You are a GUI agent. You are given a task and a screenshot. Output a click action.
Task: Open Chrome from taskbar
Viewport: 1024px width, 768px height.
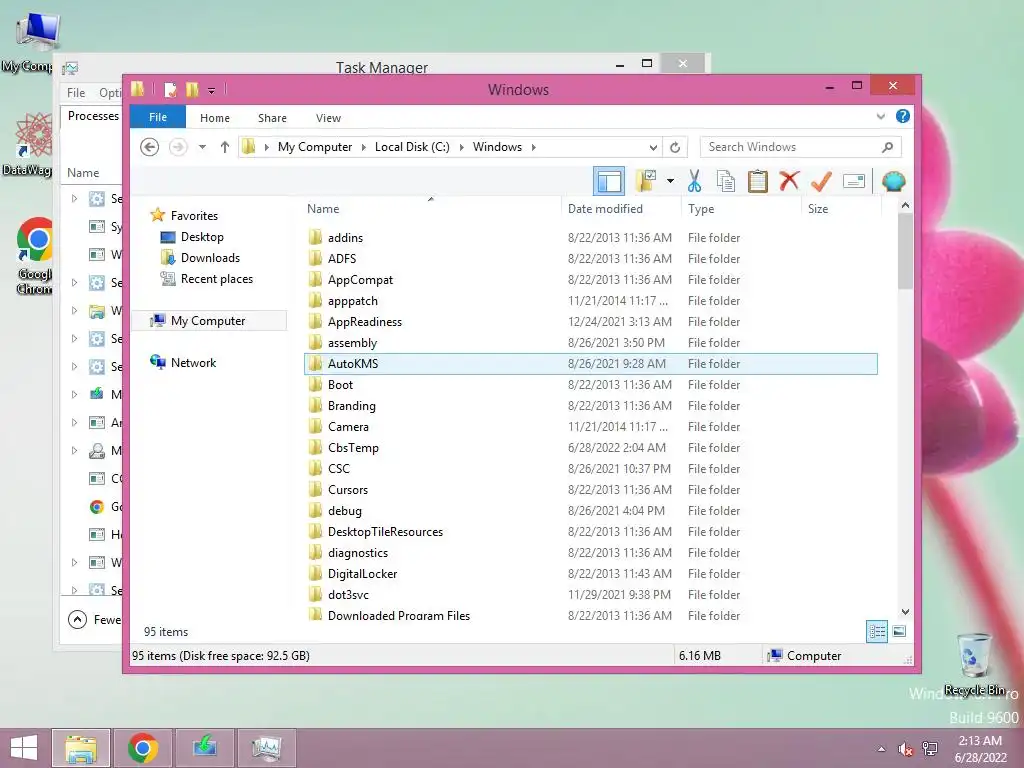coord(143,748)
